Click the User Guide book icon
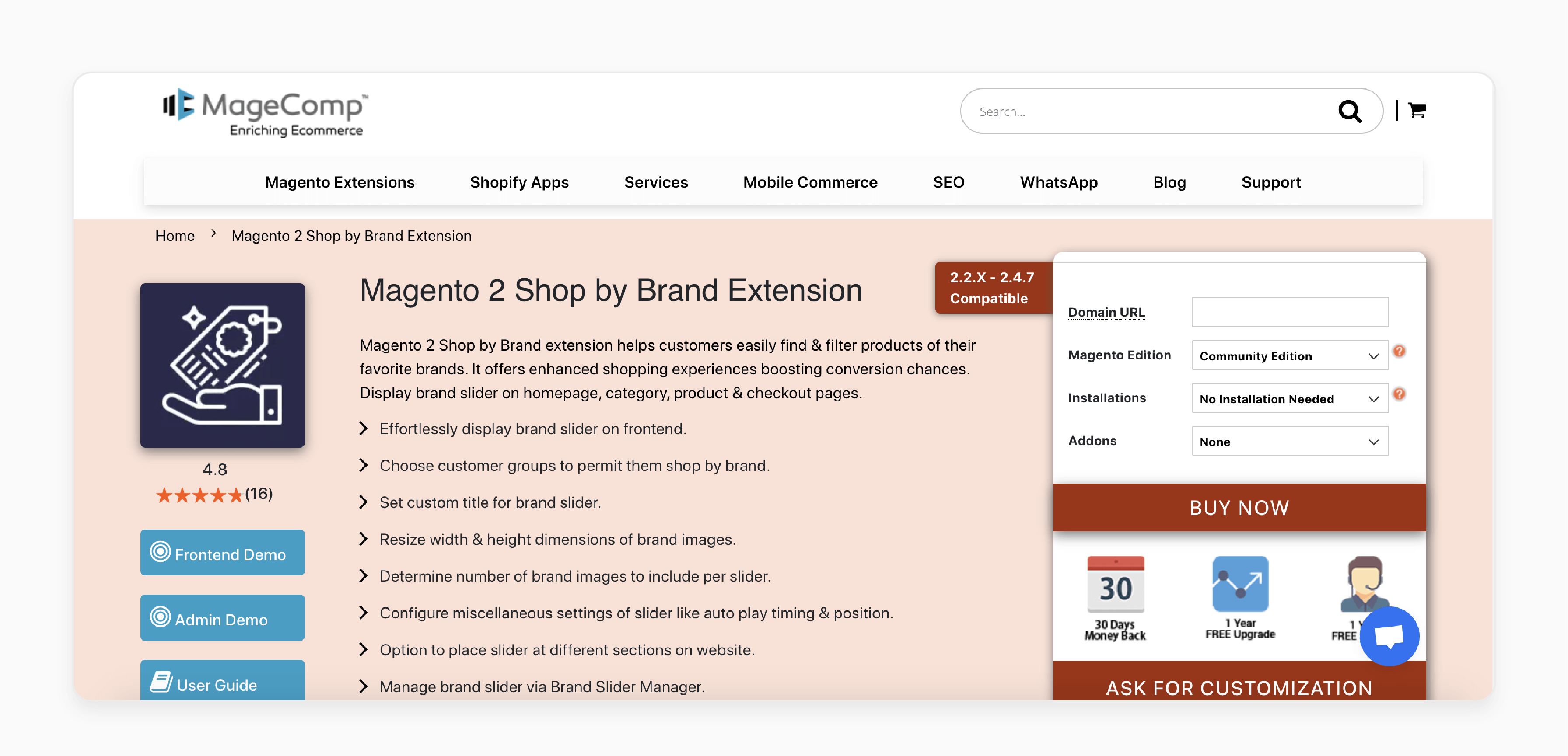 click(161, 681)
